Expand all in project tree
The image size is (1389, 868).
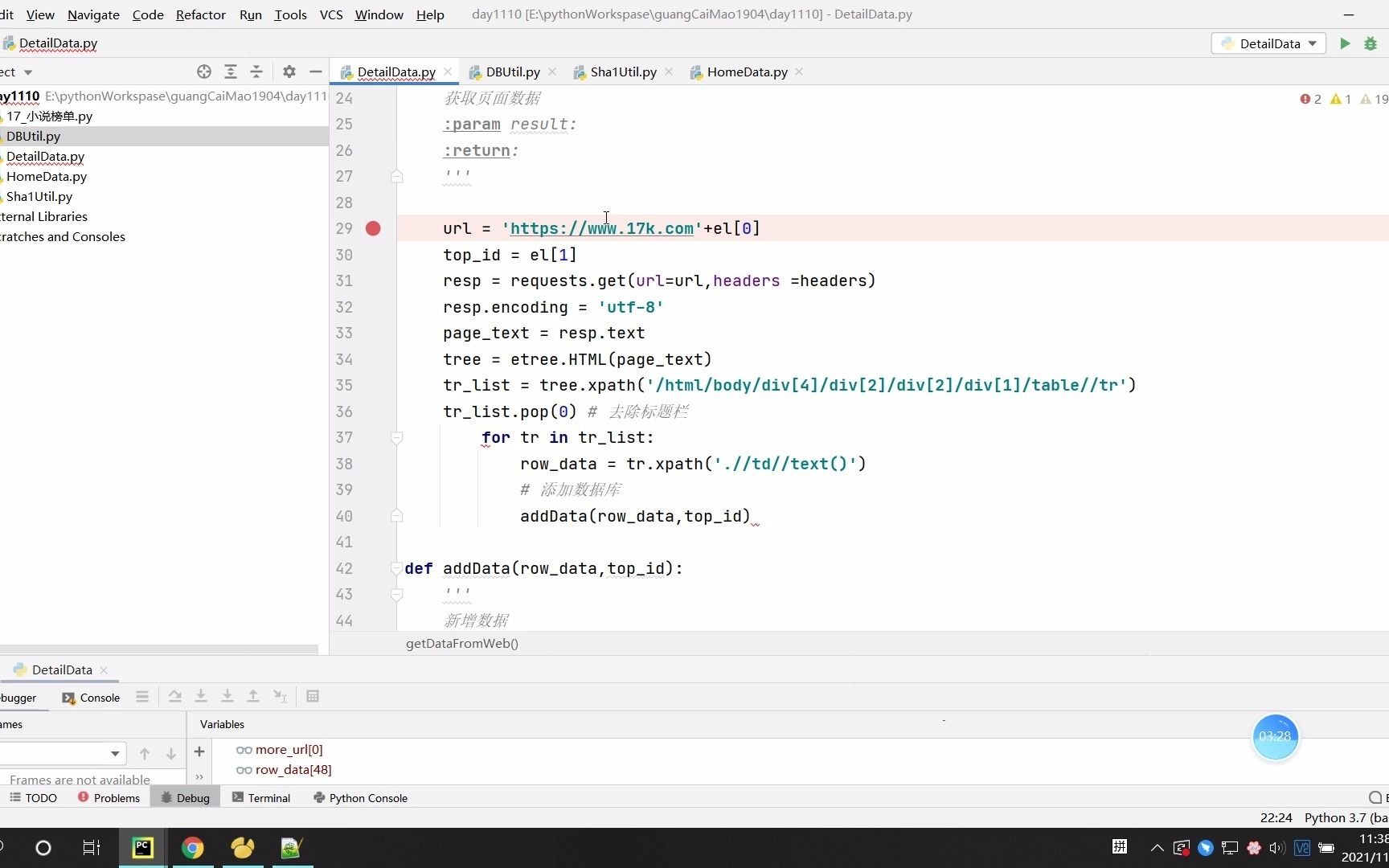tap(231, 72)
